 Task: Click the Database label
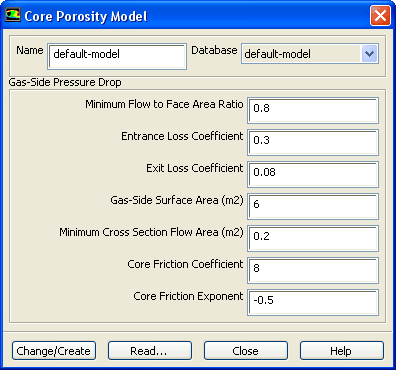(214, 50)
